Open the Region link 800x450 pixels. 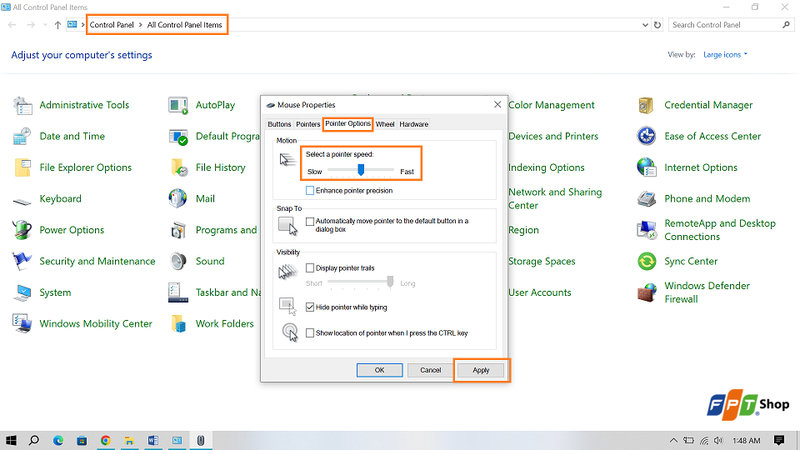[x=523, y=230]
